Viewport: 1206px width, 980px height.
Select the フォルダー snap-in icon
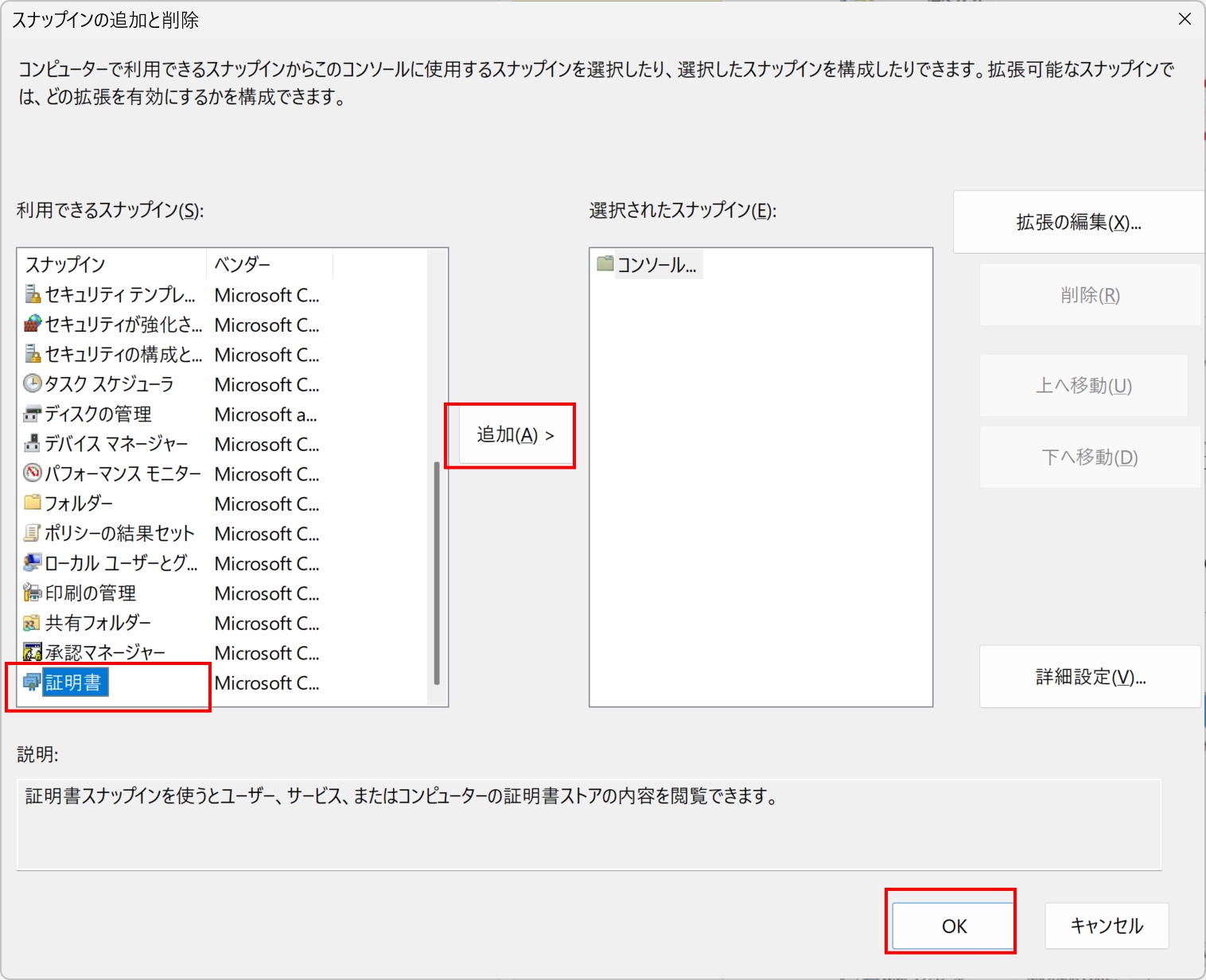(33, 504)
